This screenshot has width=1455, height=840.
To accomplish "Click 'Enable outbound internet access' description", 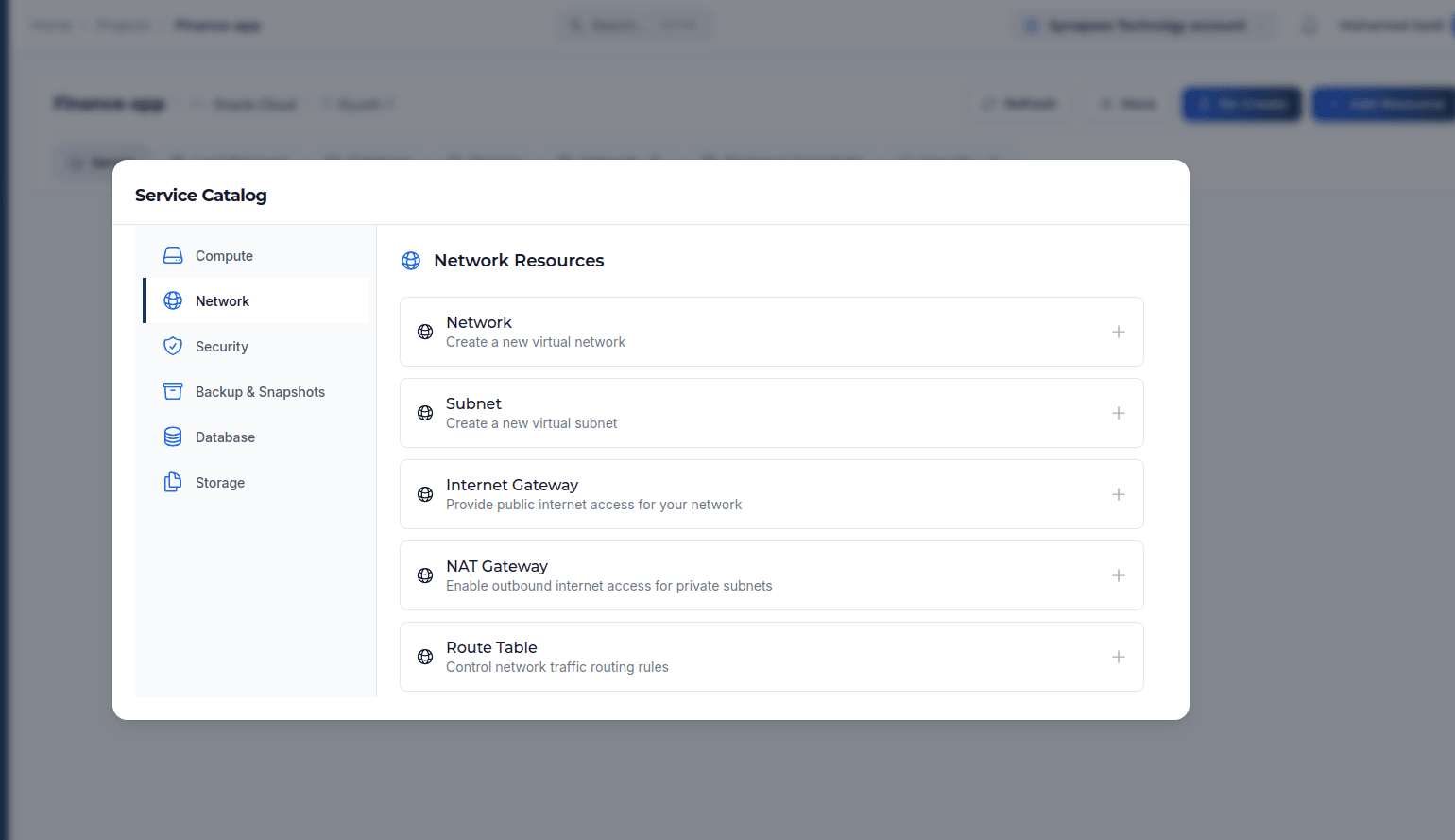I will [x=609, y=586].
